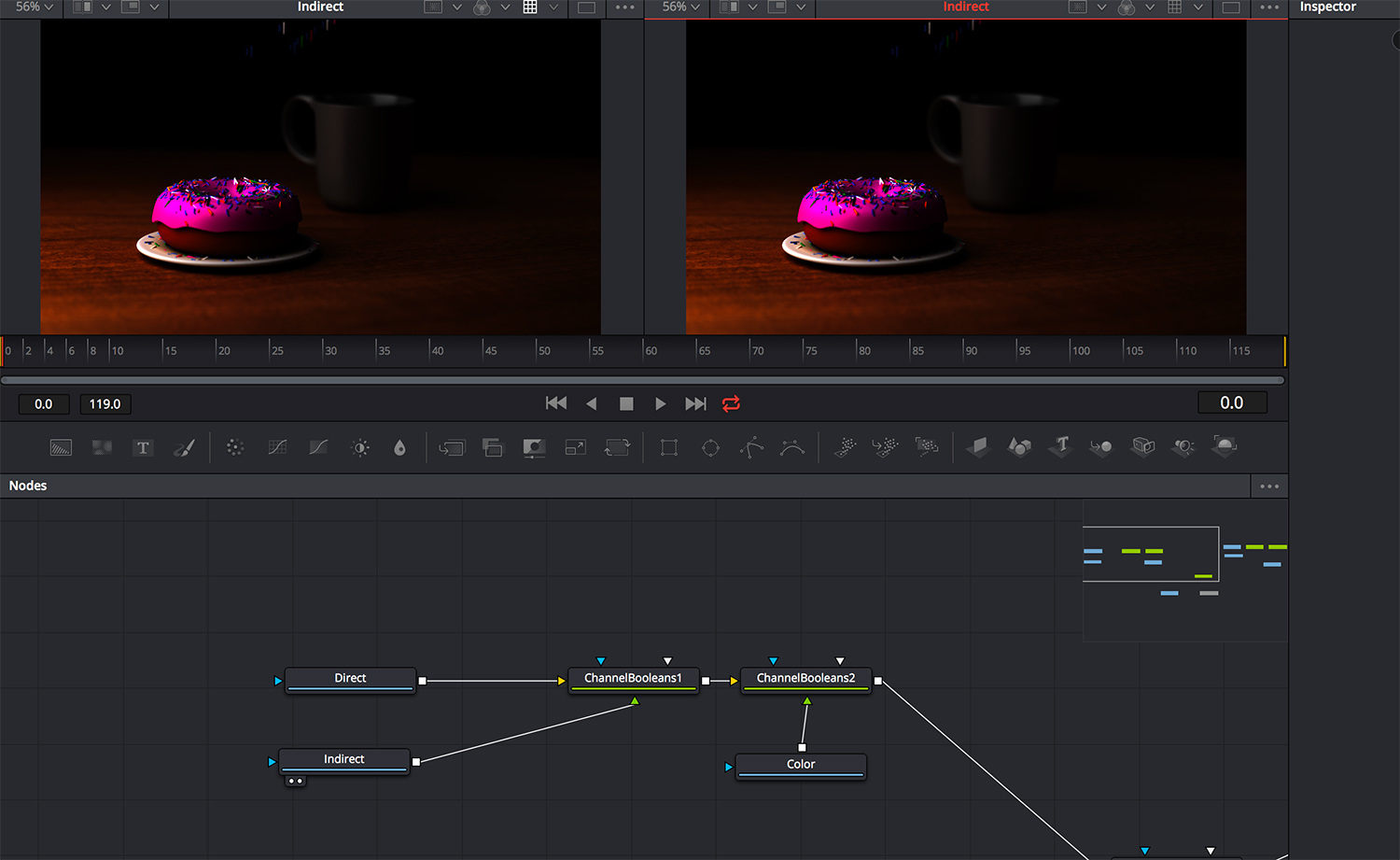Toggle split wipe view in left viewer
This screenshot has width=1400, height=860.
coord(82,7)
